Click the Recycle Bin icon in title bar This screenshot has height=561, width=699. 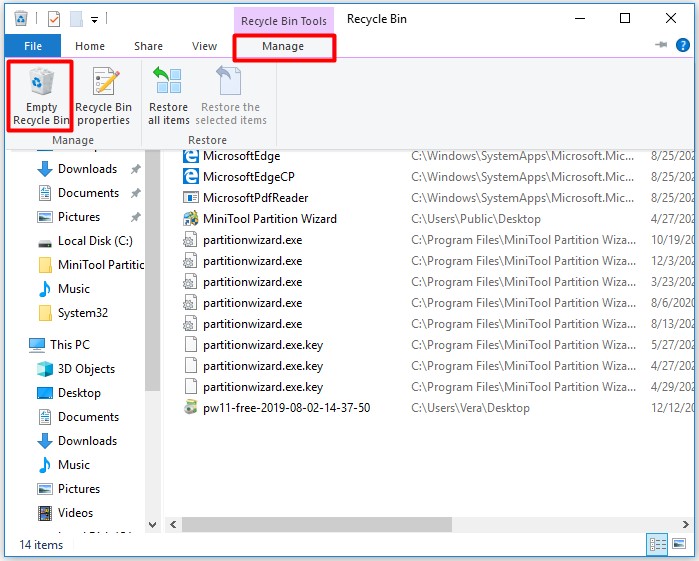pyautogui.click(x=21, y=19)
